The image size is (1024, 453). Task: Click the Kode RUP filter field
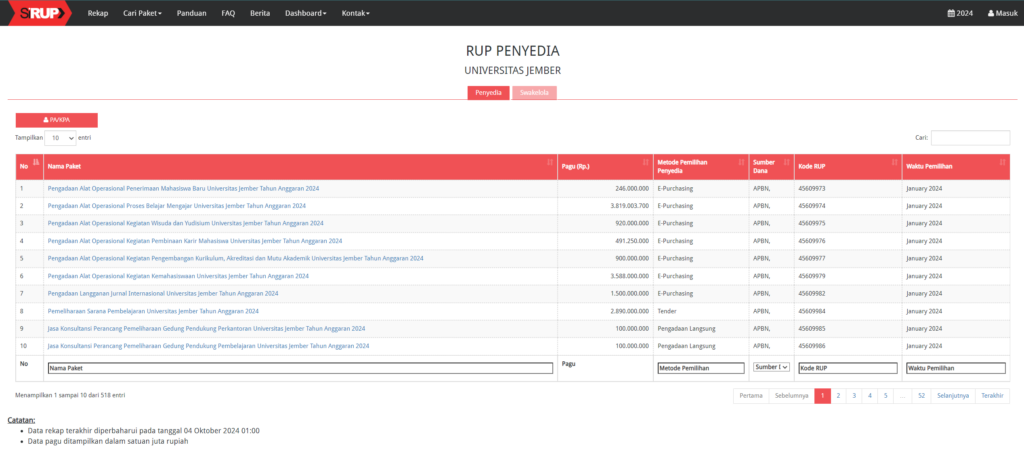coord(848,368)
